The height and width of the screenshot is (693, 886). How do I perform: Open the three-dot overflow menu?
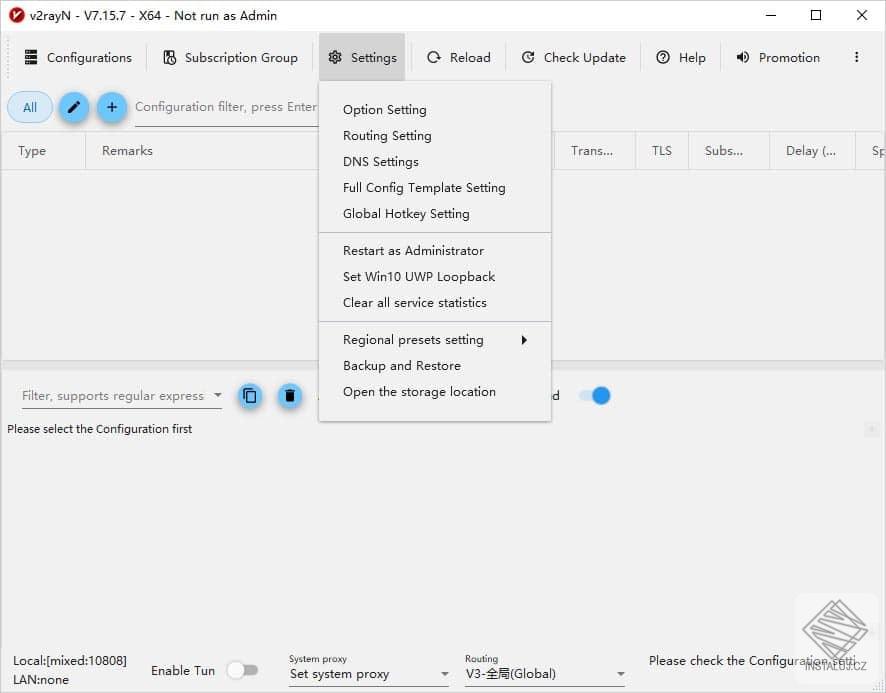point(857,57)
